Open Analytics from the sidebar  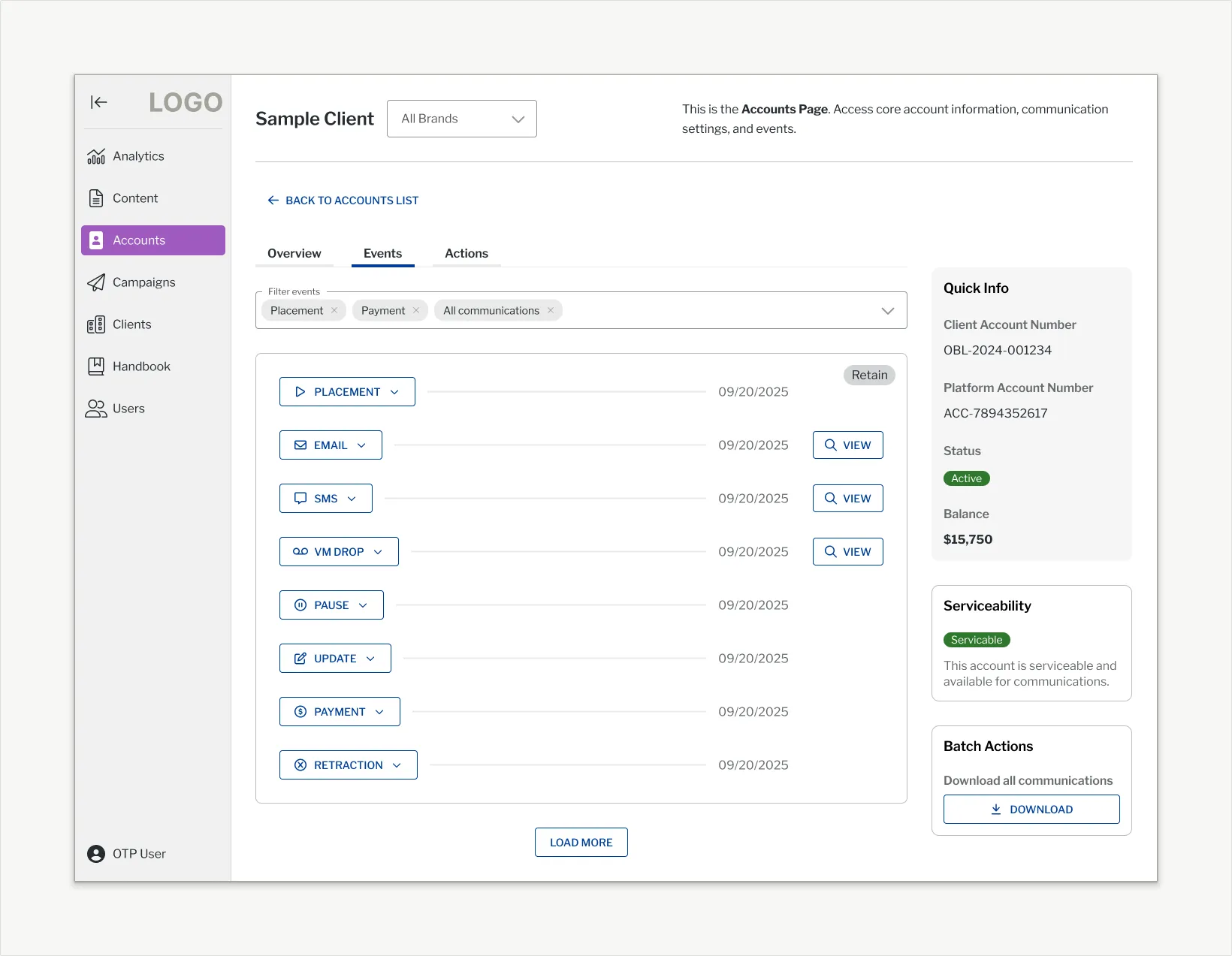(153, 156)
